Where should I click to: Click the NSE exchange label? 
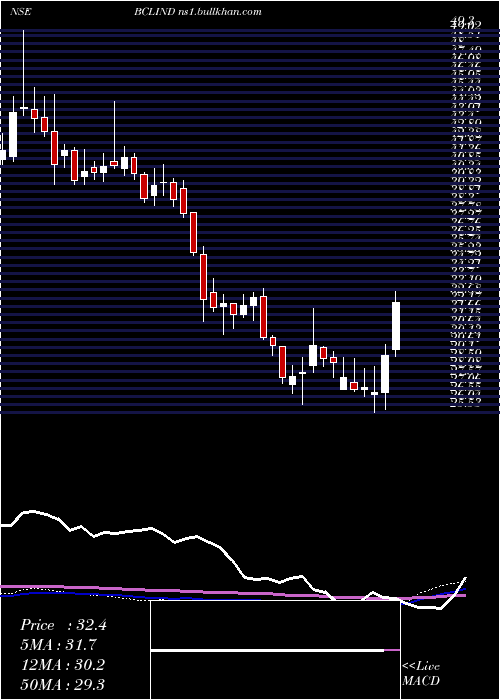click(x=20, y=12)
